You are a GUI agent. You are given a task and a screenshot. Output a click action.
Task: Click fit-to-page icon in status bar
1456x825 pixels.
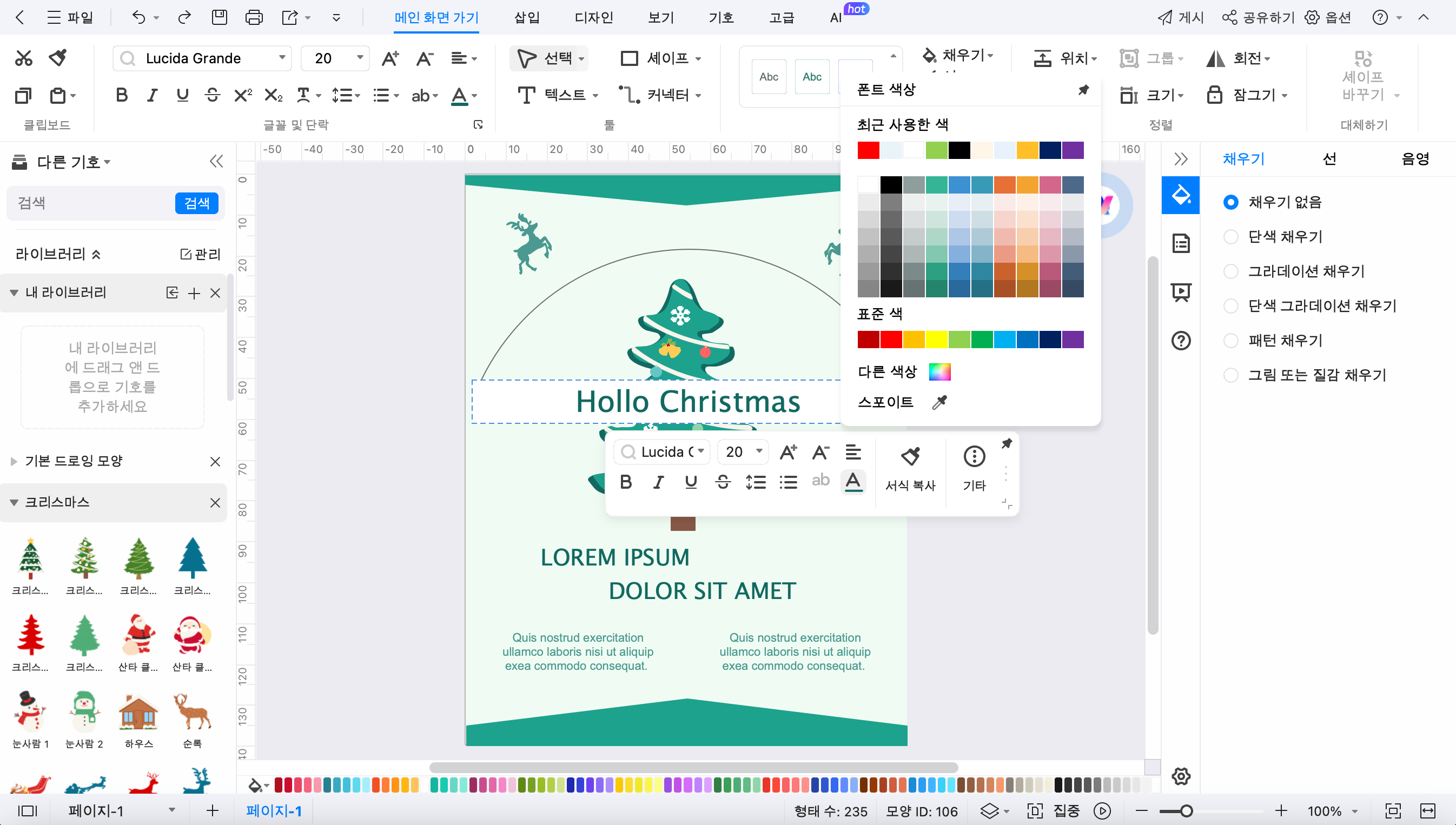[x=1393, y=811]
